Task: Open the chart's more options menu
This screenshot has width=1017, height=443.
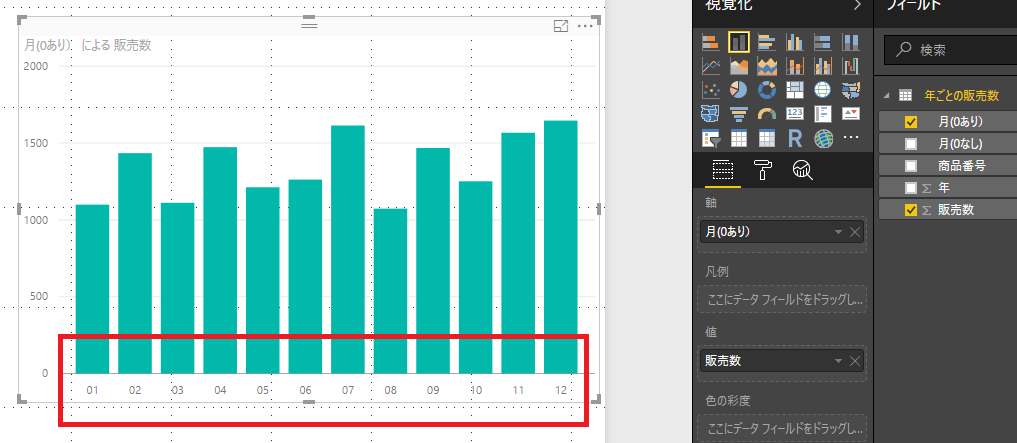Action: pos(585,25)
